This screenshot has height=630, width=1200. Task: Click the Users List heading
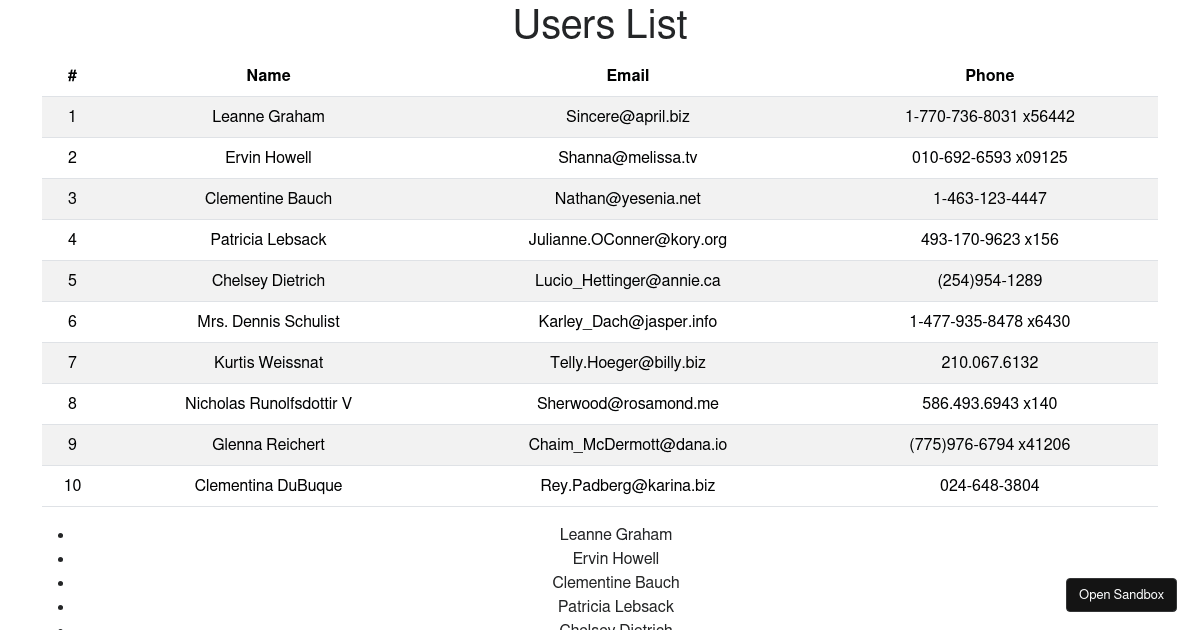tap(600, 25)
